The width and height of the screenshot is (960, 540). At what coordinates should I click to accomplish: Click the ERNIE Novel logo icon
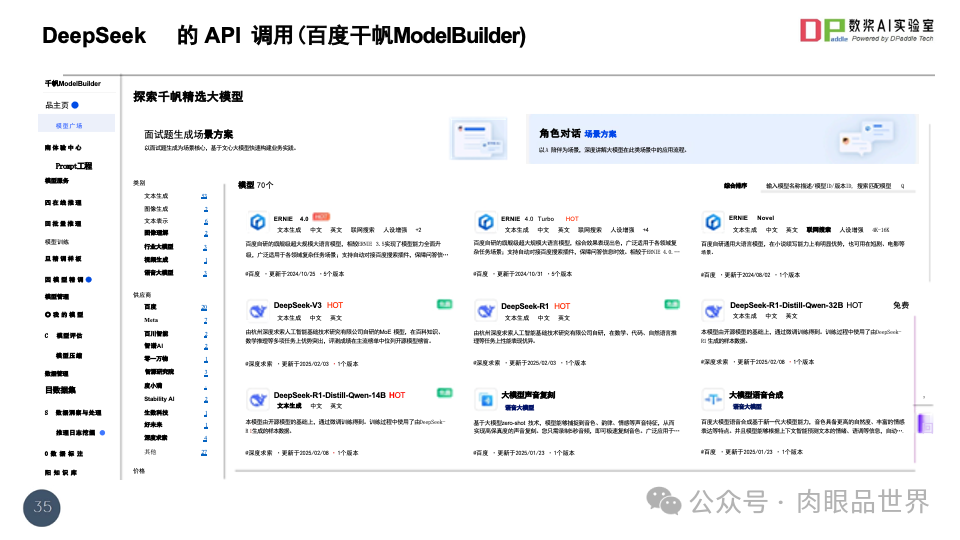713,222
